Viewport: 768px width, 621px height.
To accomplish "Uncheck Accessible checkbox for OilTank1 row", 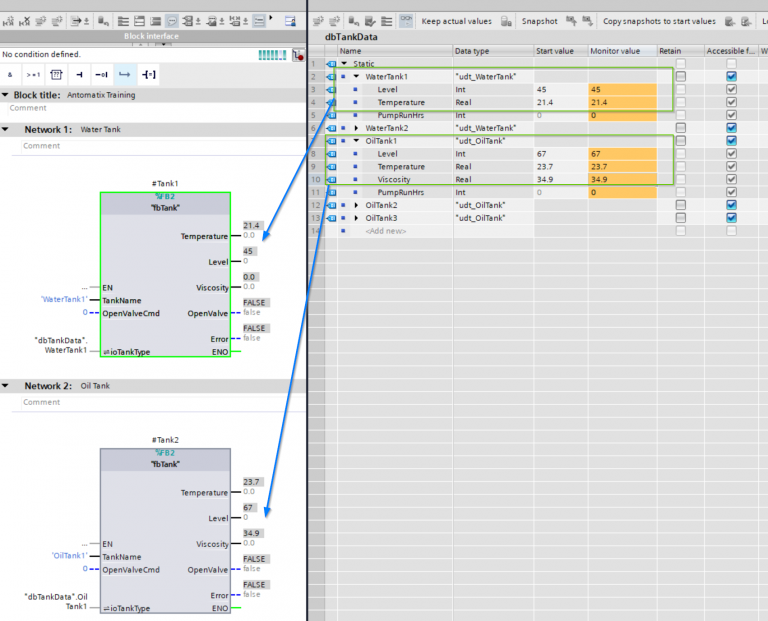I will [x=731, y=141].
